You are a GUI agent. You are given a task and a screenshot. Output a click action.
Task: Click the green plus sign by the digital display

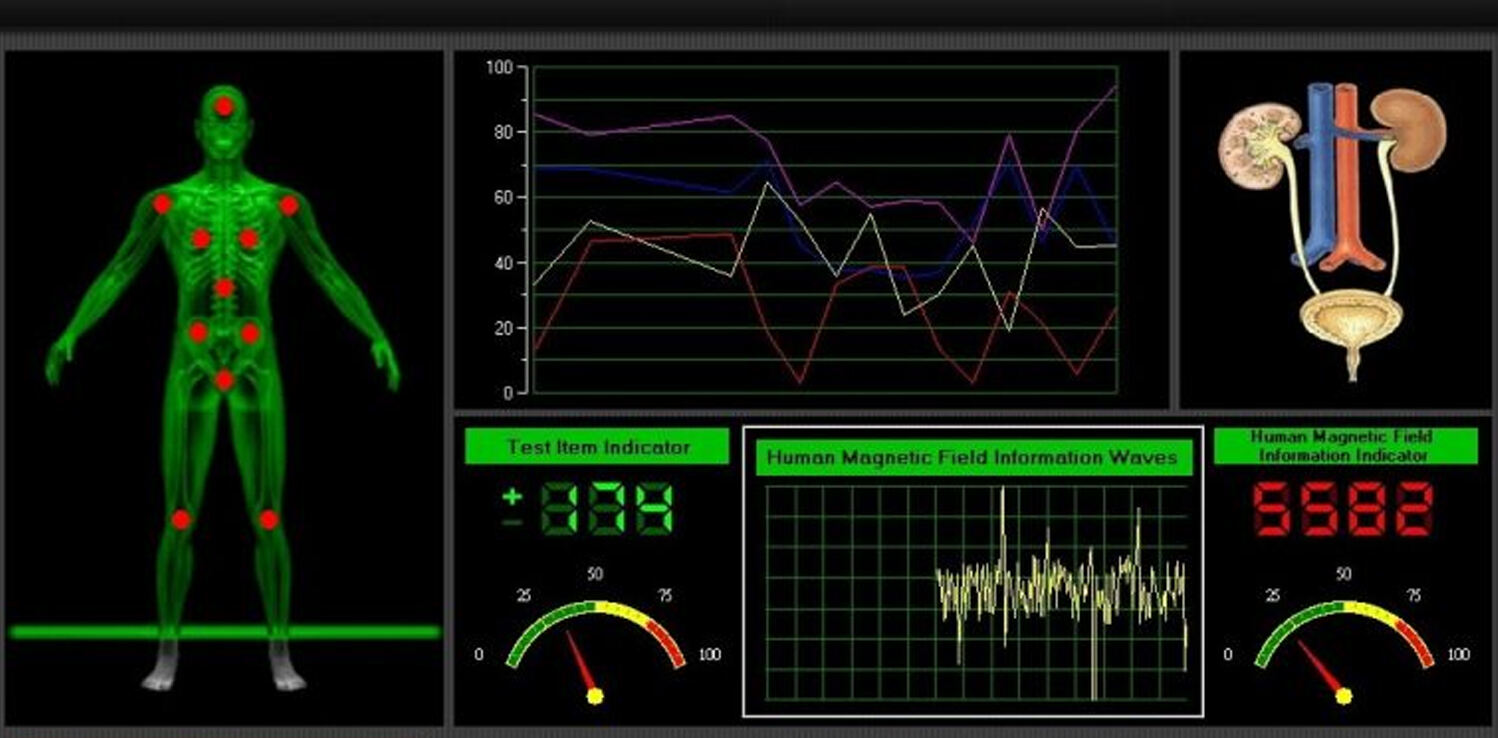coord(512,497)
